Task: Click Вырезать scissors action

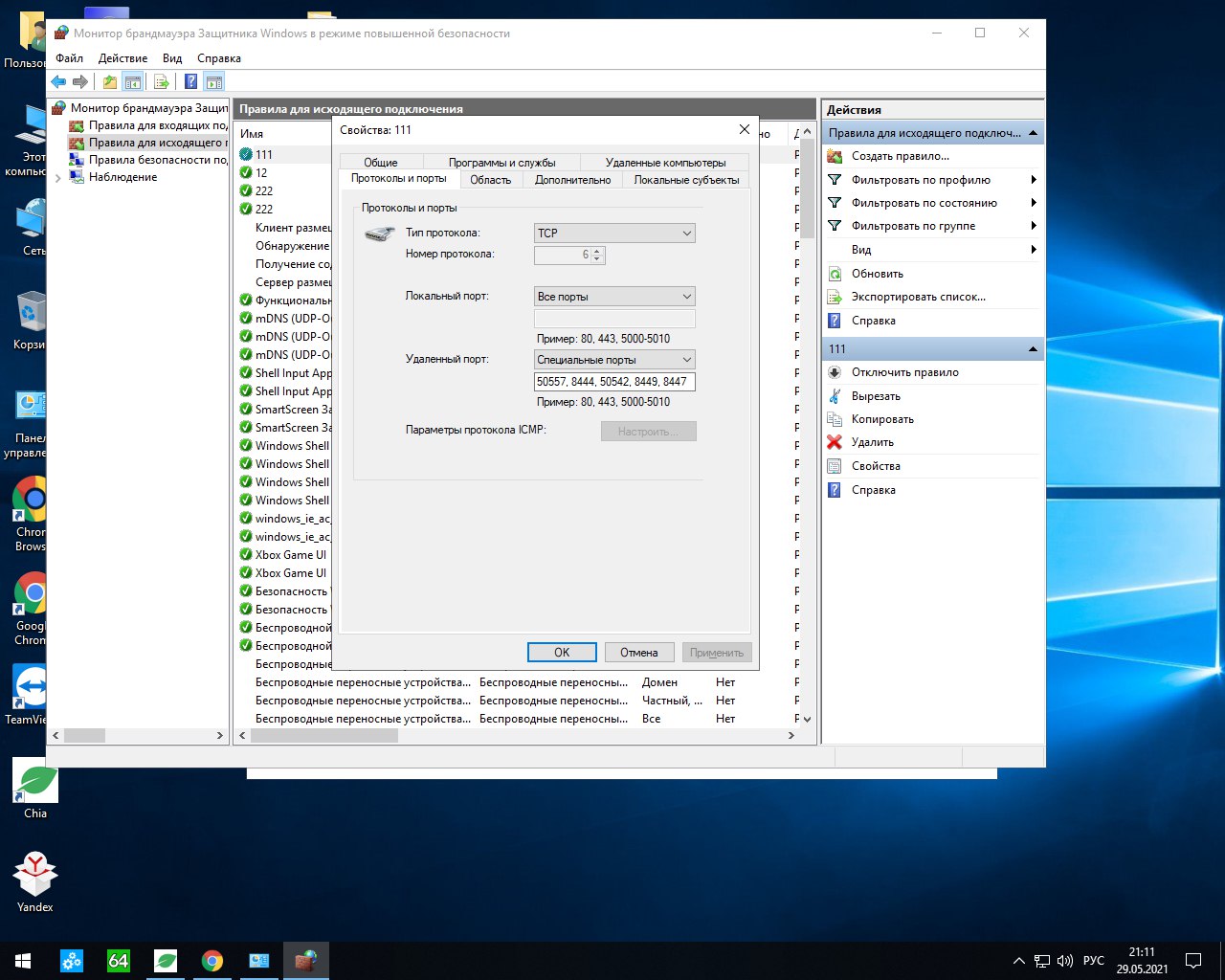Action: point(835,396)
